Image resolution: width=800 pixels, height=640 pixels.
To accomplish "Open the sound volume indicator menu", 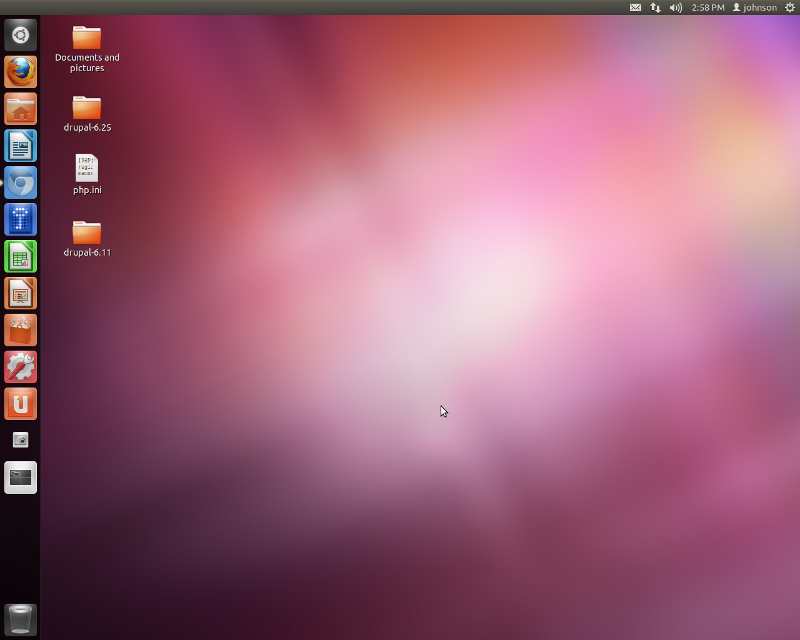I will coord(676,7).
